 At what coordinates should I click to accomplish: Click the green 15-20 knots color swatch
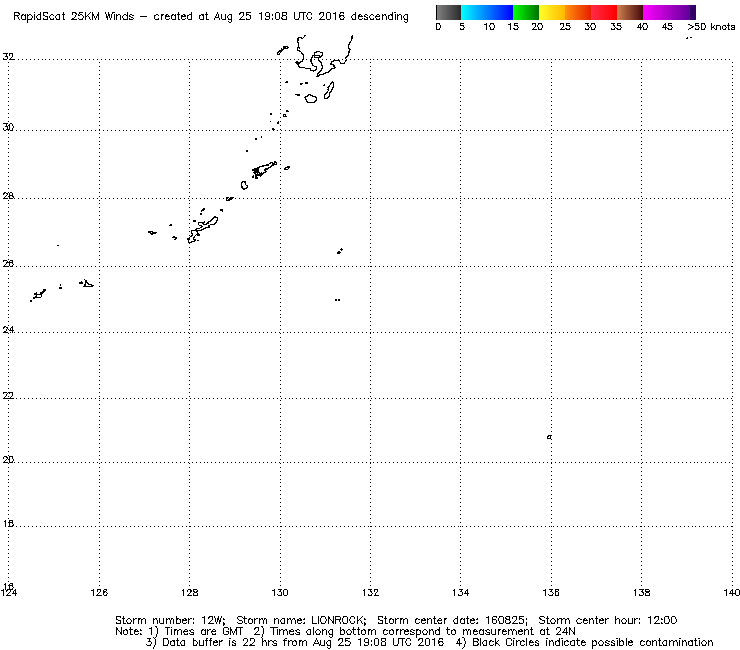(526, 12)
